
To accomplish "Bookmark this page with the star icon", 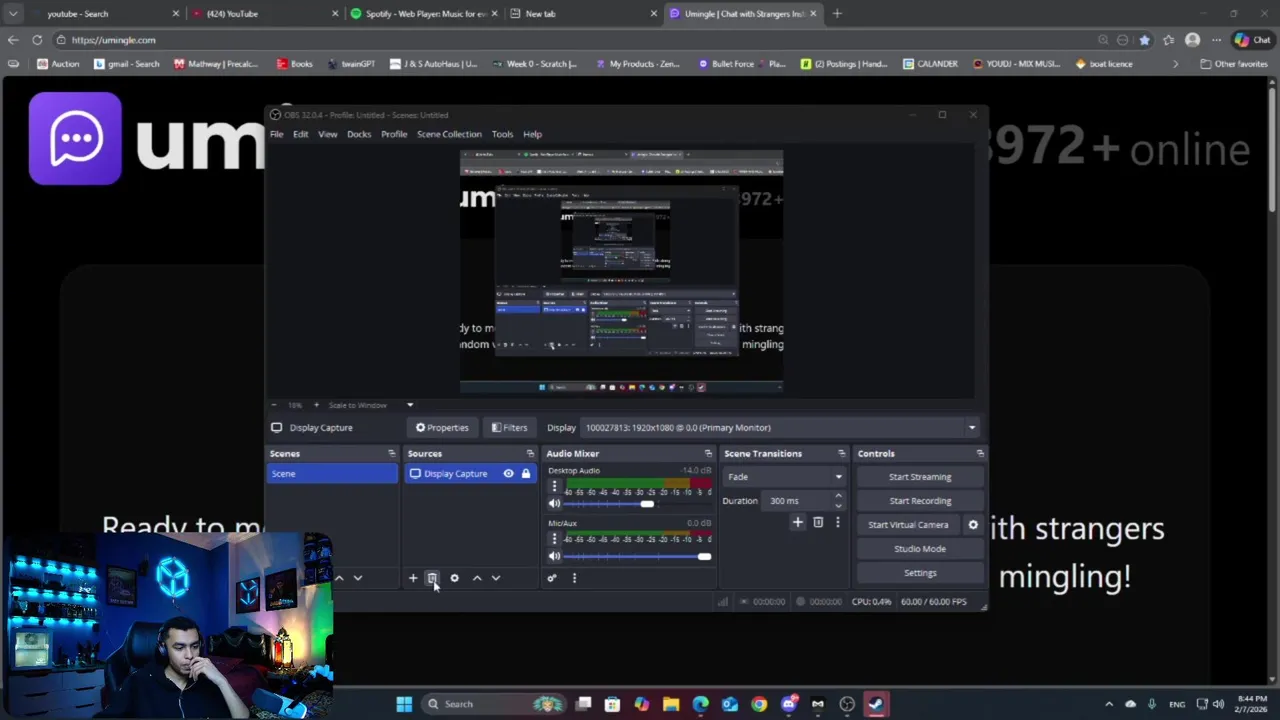I will pyautogui.click(x=1144, y=40).
